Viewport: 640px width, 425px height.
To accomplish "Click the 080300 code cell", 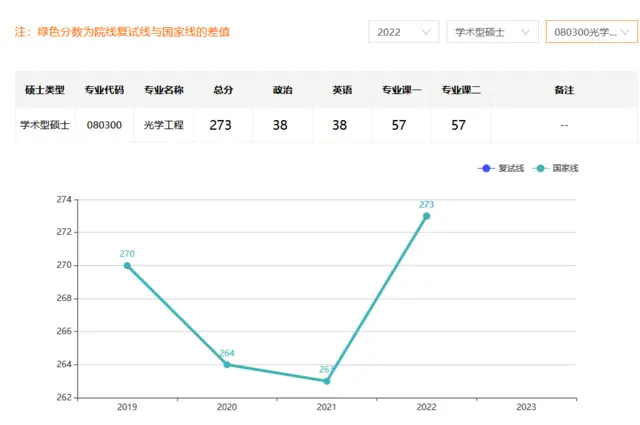I will pos(104,125).
